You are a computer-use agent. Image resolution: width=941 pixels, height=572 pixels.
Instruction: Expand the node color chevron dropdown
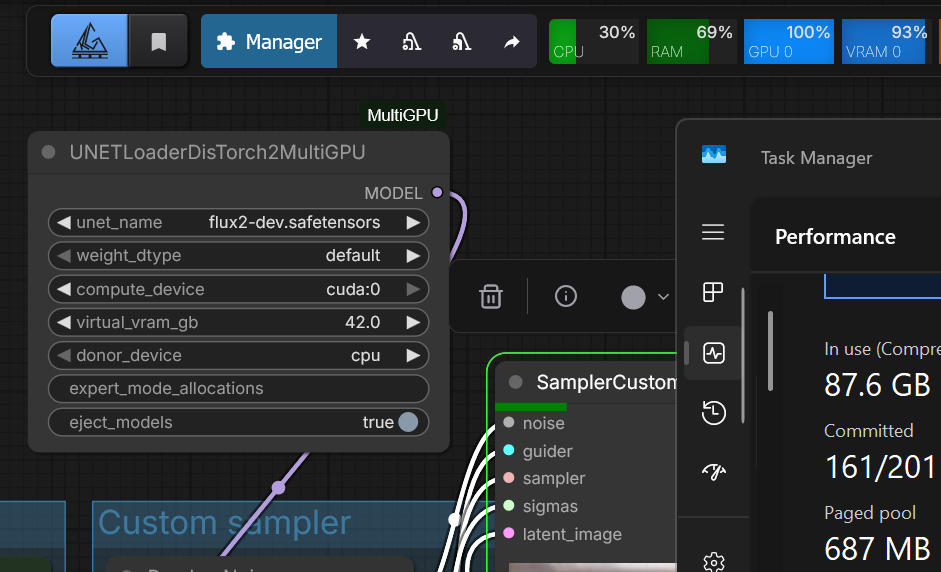point(663,297)
